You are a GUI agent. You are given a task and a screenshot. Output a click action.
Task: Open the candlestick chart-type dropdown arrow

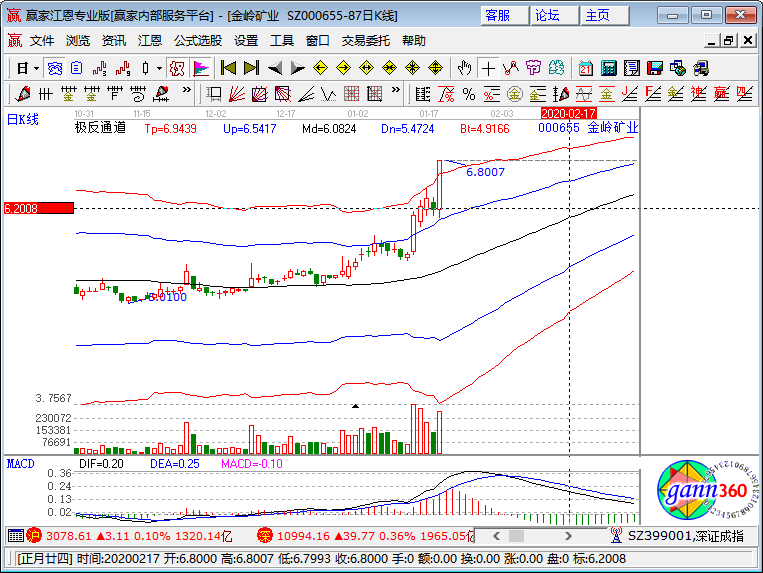coord(159,68)
